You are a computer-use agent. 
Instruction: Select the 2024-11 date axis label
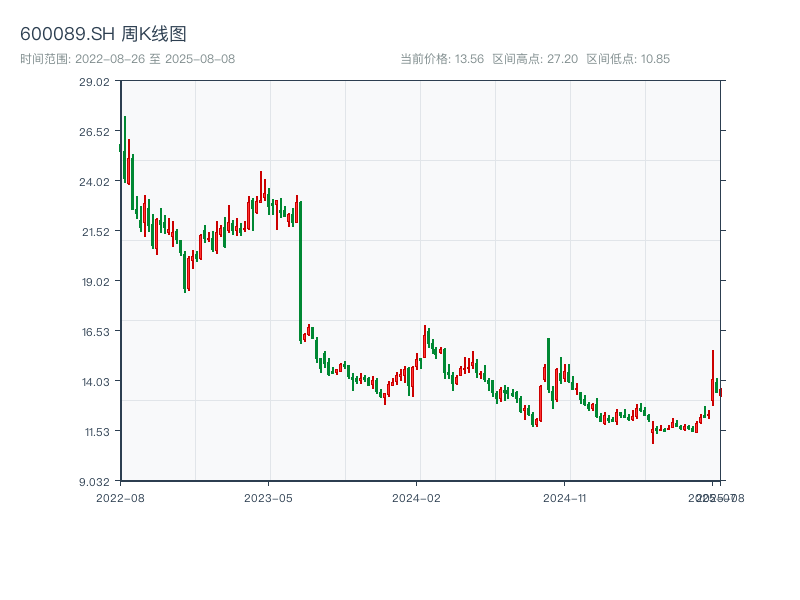click(x=565, y=497)
